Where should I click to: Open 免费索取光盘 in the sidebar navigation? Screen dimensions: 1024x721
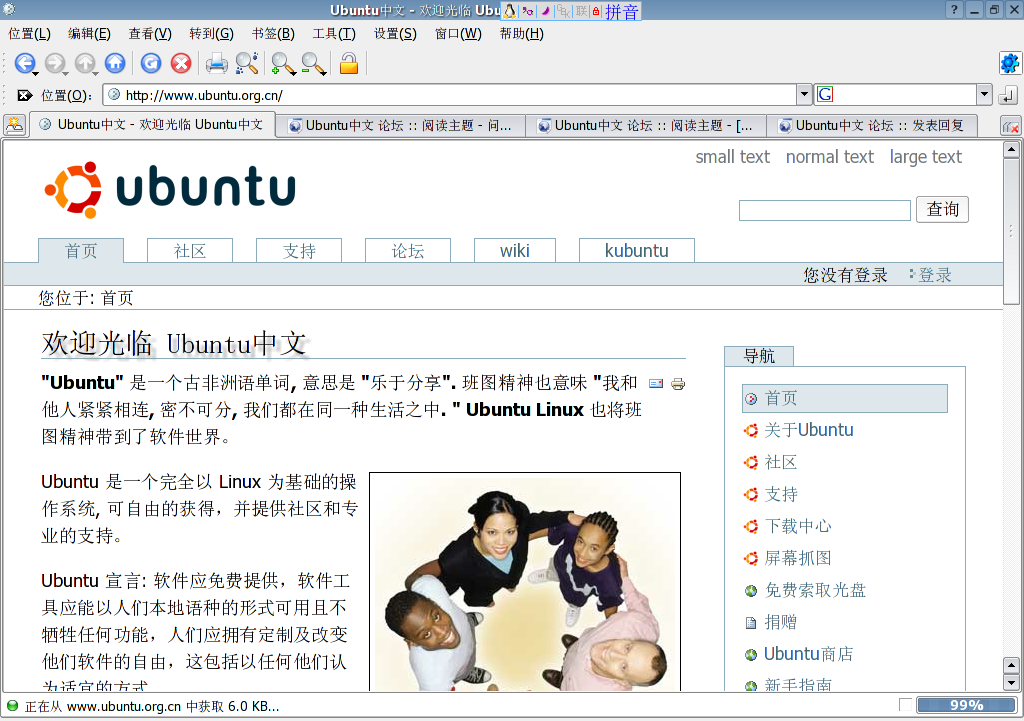point(815,590)
